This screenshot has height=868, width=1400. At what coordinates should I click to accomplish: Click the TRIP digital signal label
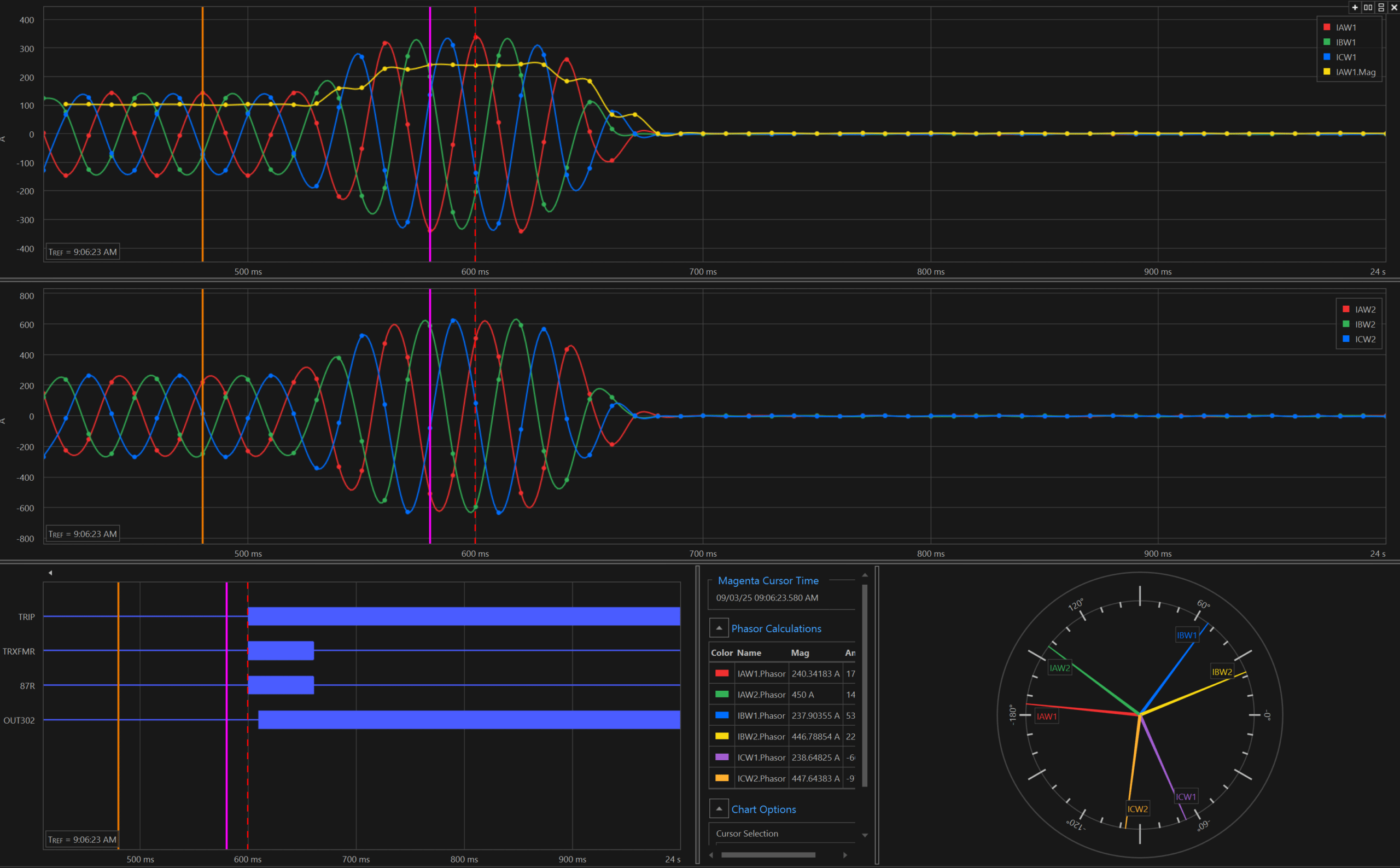click(26, 616)
